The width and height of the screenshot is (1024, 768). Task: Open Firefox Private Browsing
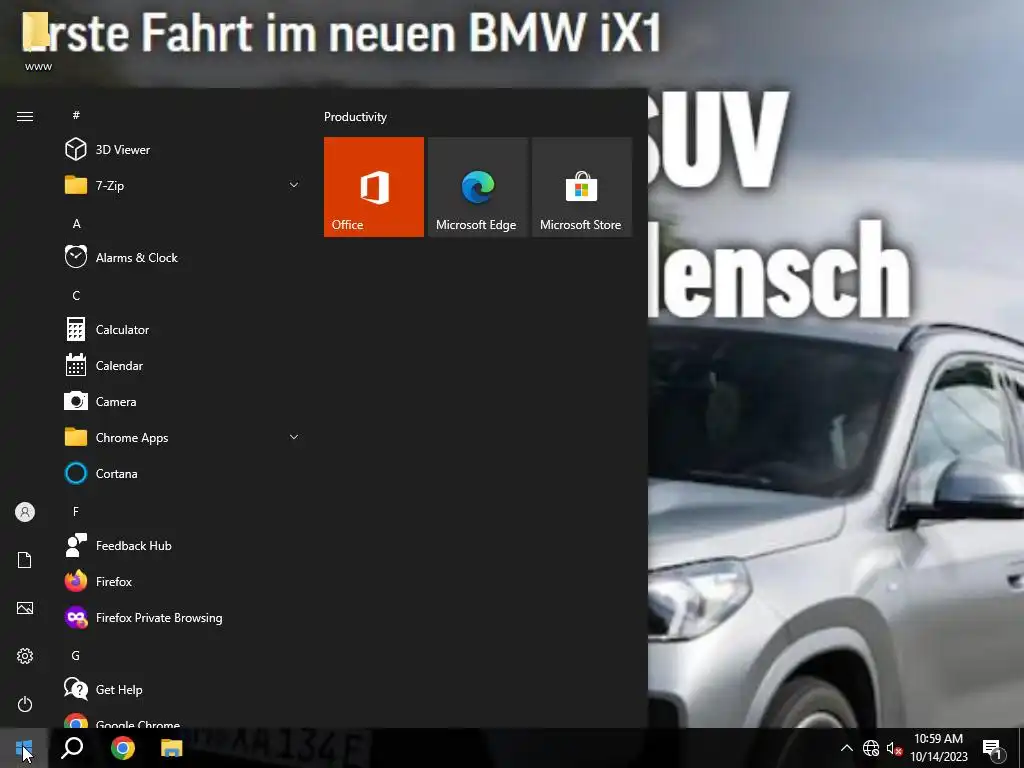[x=183, y=618]
